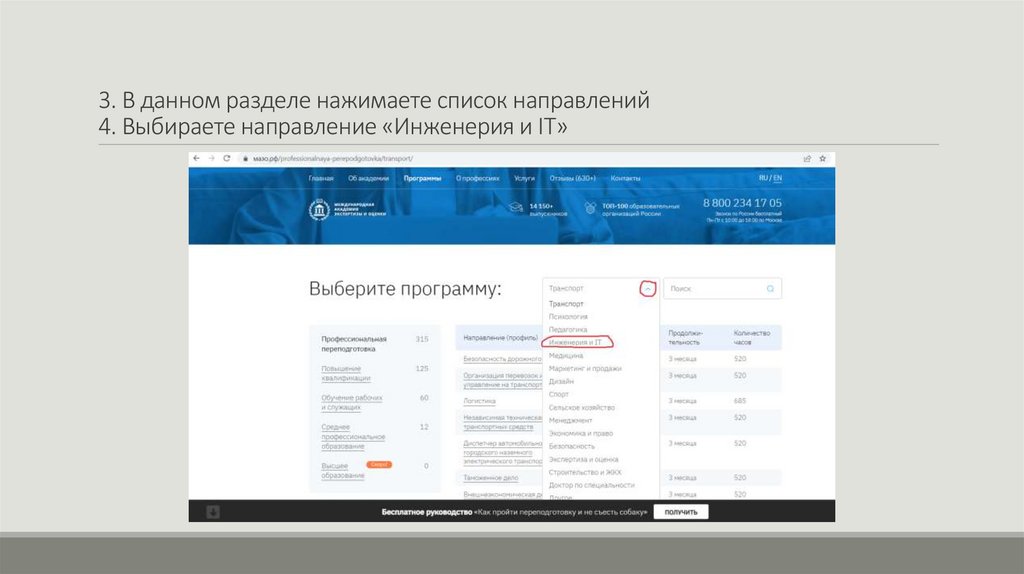Viewport: 1024px width, 574px height.
Task: Select Инженерия и IT direction
Action: 575,342
